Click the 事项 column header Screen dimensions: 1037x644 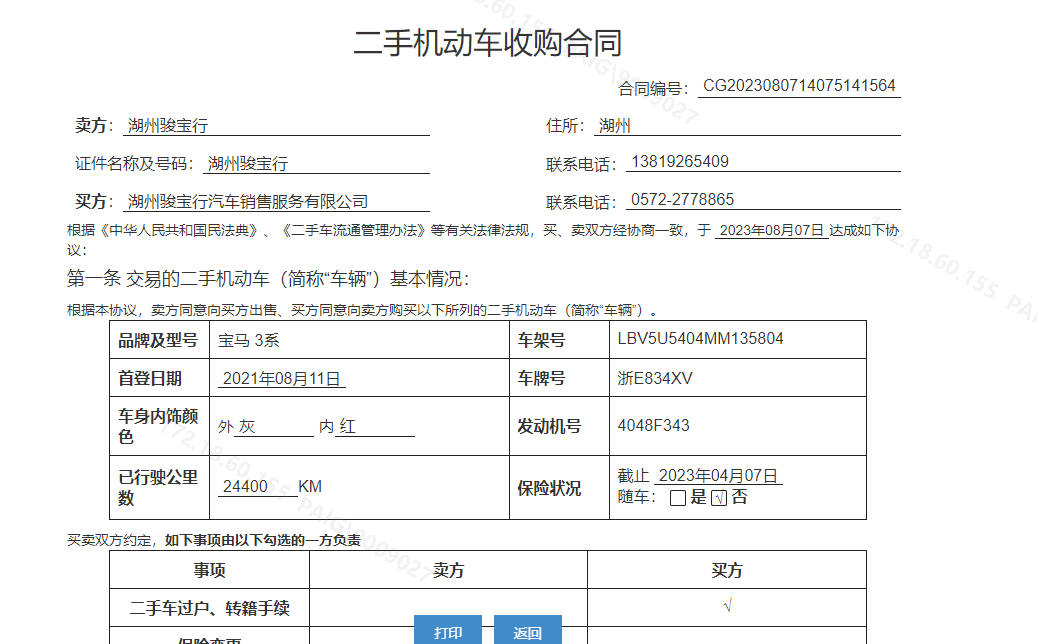210,570
